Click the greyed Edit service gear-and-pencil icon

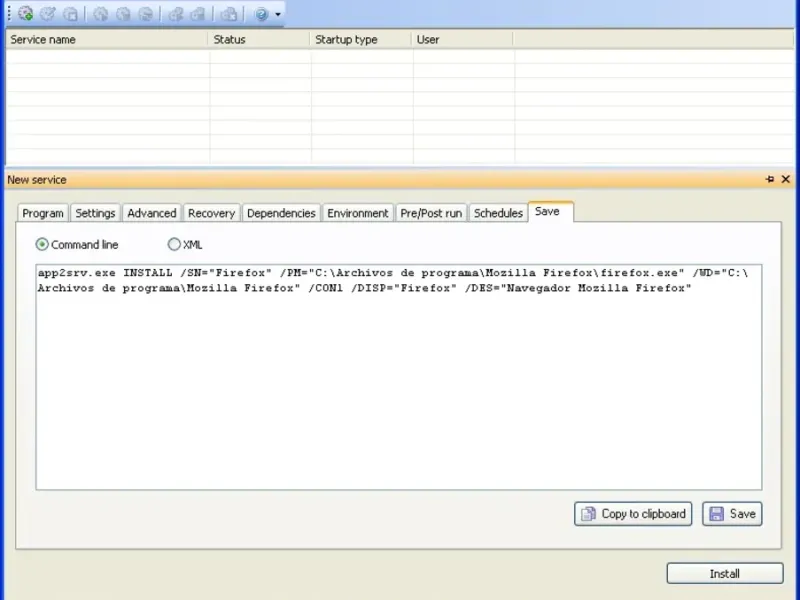click(48, 14)
